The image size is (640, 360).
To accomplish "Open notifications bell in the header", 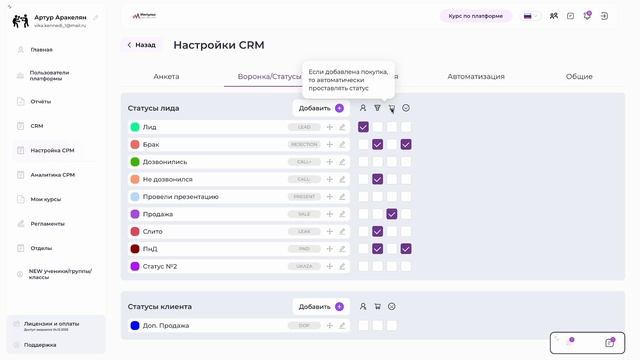I will 587,16.
